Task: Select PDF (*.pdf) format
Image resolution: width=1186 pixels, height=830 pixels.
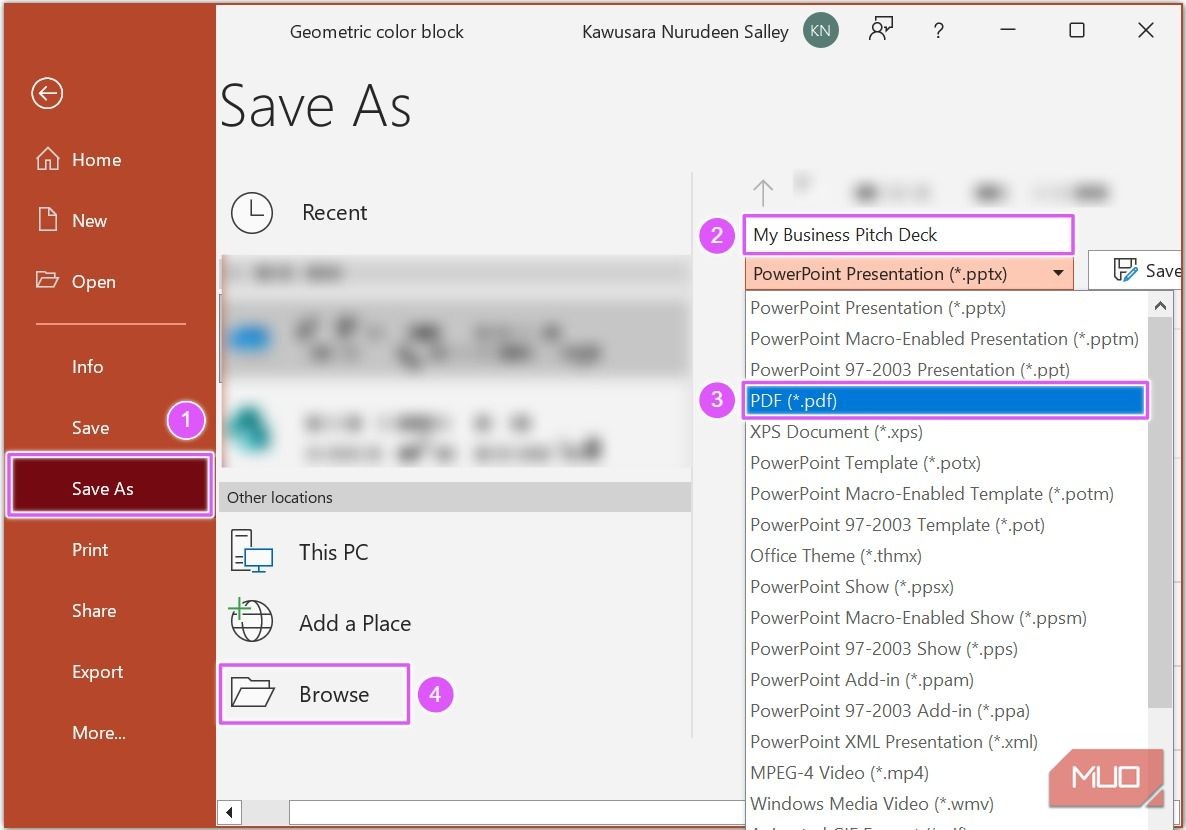Action: click(945, 401)
